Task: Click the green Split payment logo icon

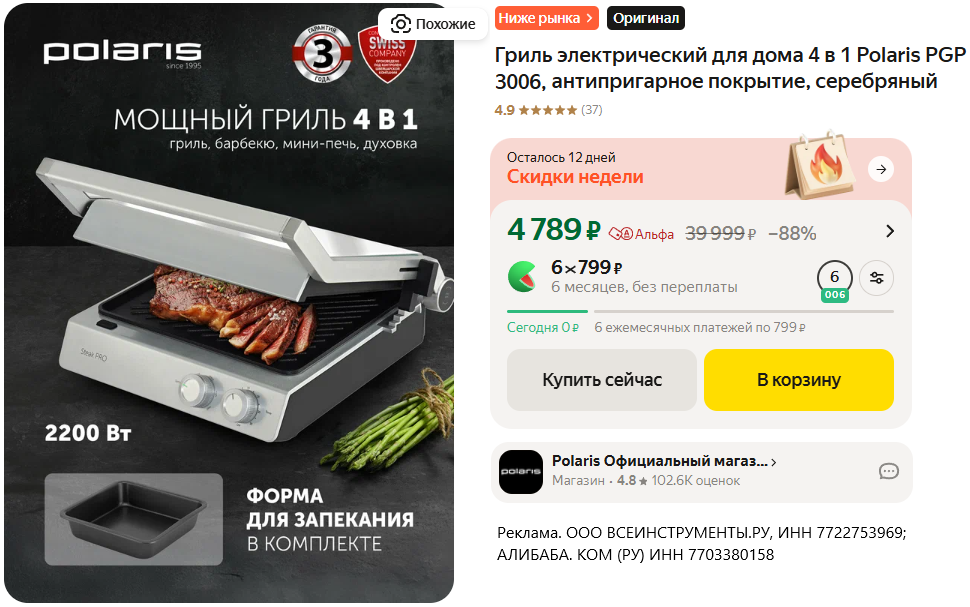Action: [x=522, y=277]
